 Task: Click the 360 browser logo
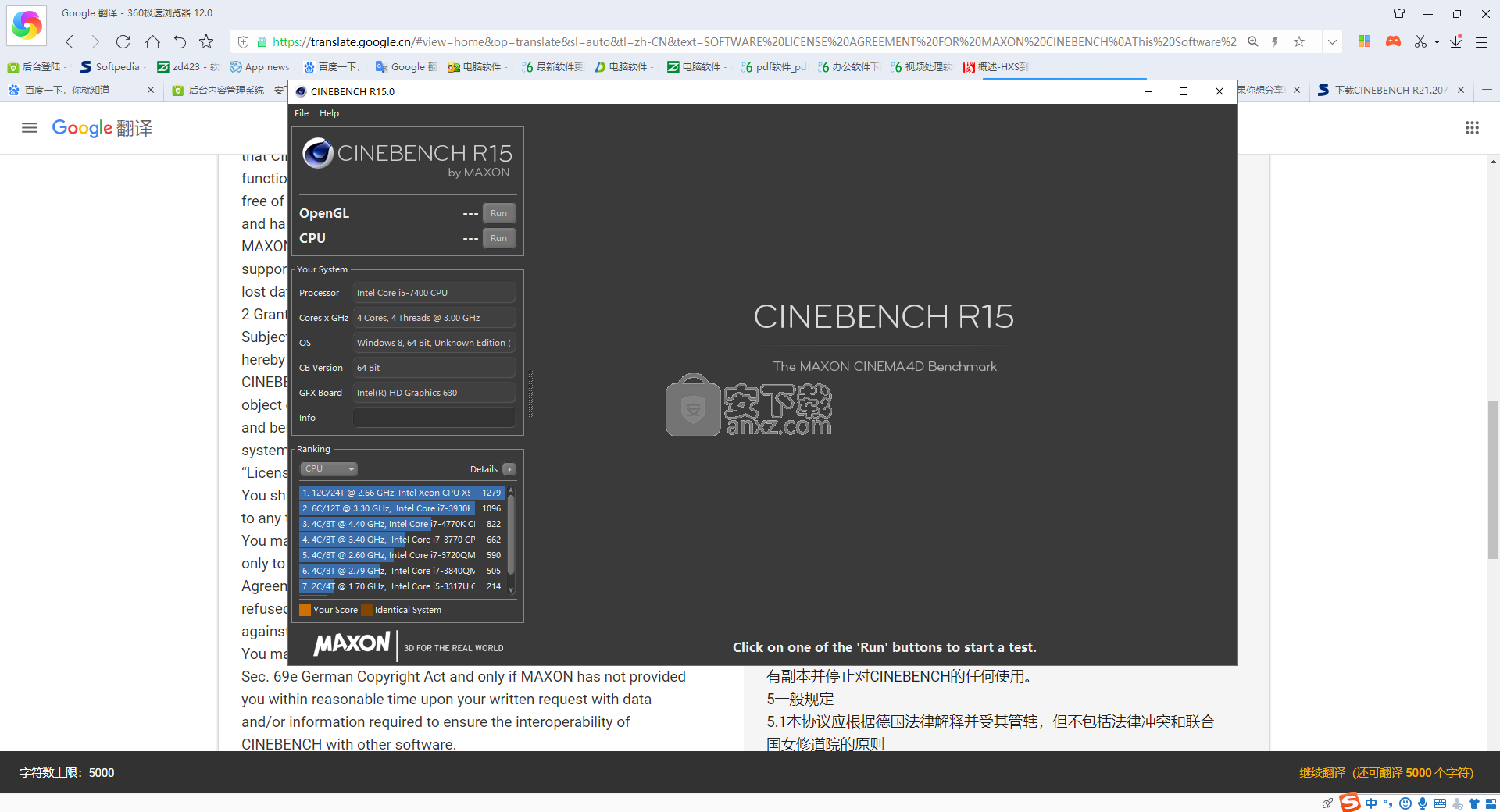[x=27, y=26]
